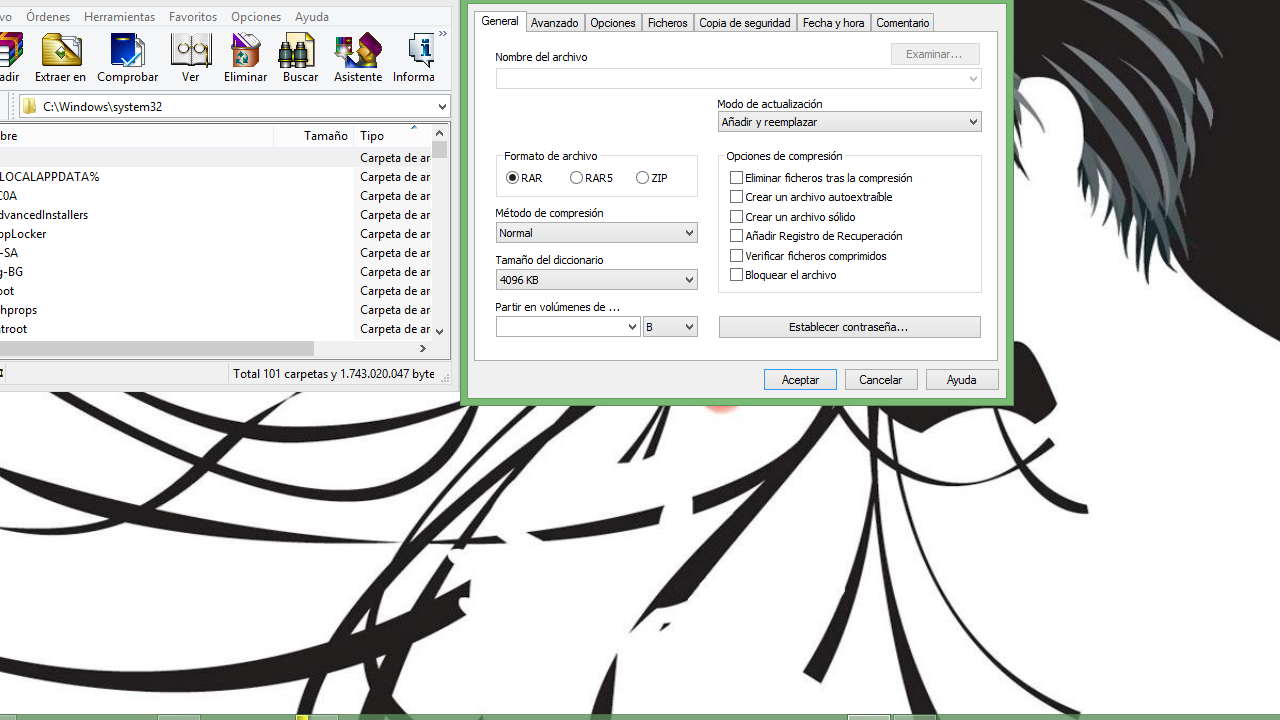Open the Comentario tab
This screenshot has width=1280, height=720.
(903, 23)
